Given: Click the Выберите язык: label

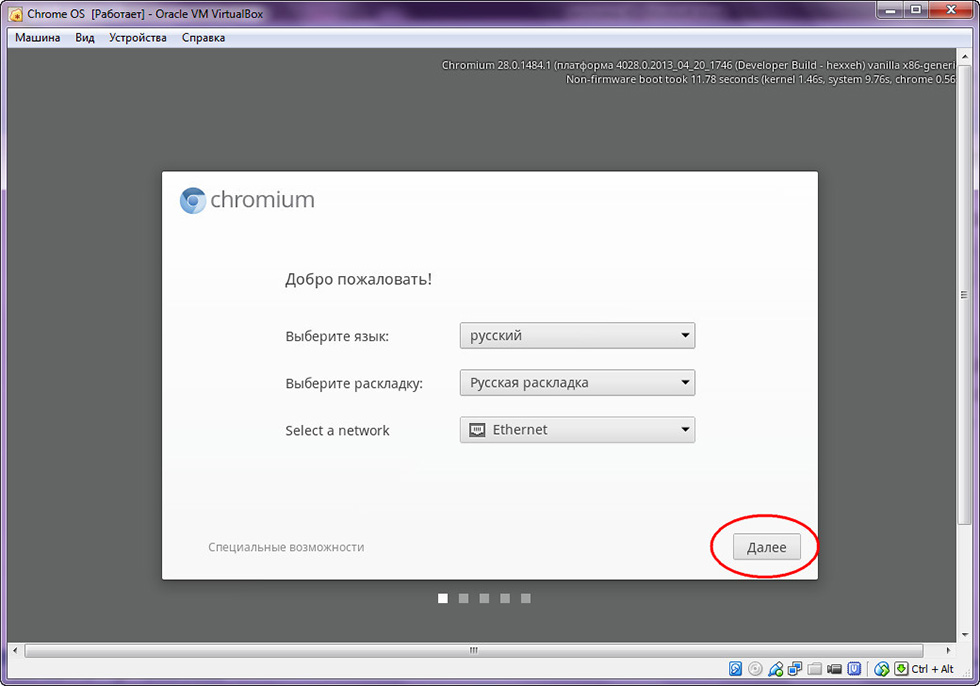Looking at the screenshot, I should pos(337,336).
